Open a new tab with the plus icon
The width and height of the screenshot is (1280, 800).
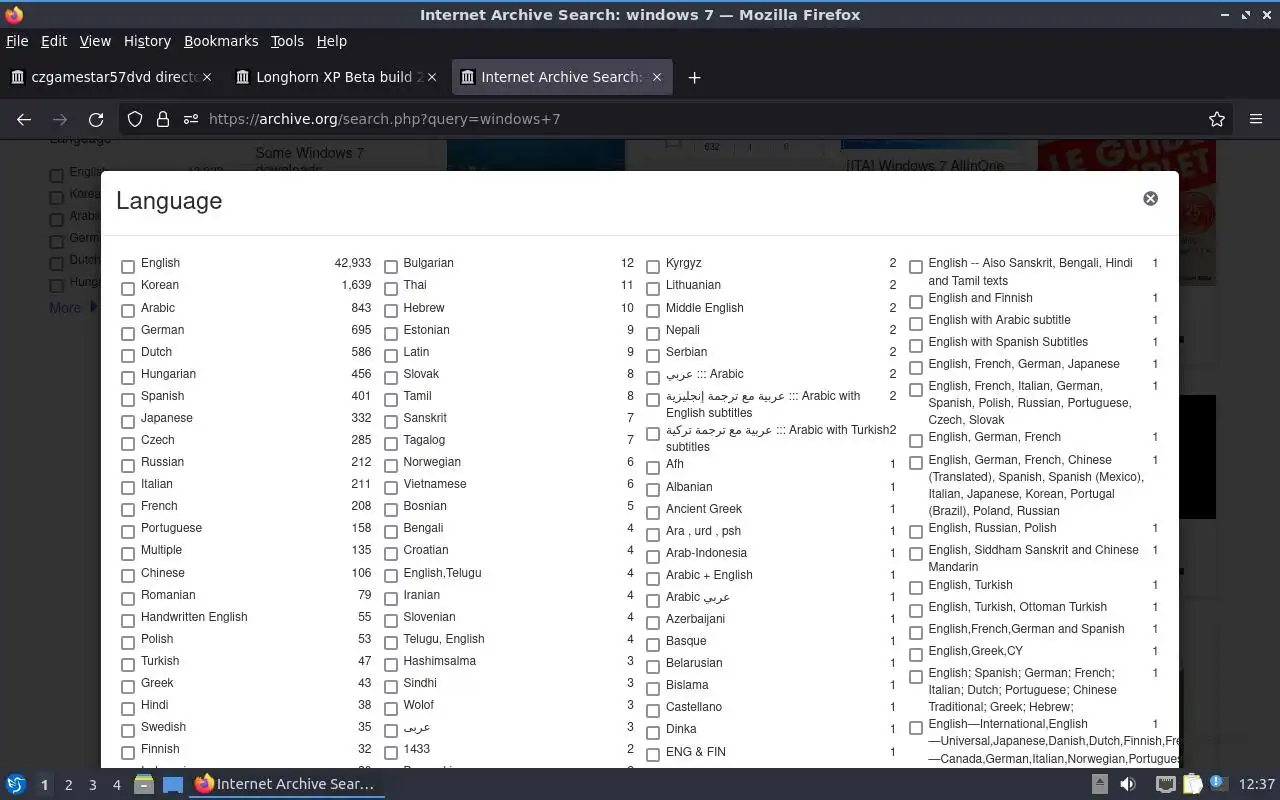[694, 77]
